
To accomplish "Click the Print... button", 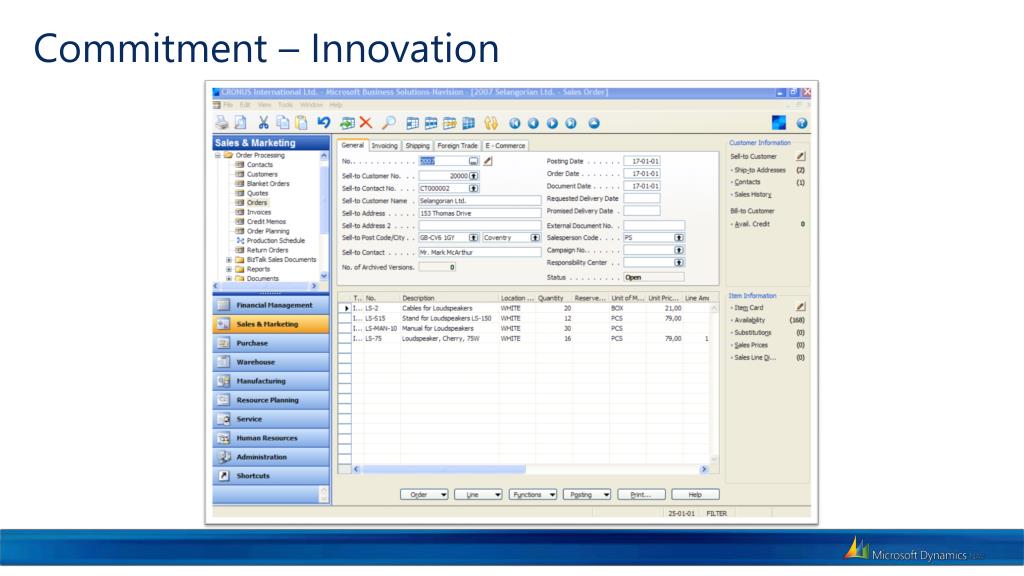I will pyautogui.click(x=641, y=494).
